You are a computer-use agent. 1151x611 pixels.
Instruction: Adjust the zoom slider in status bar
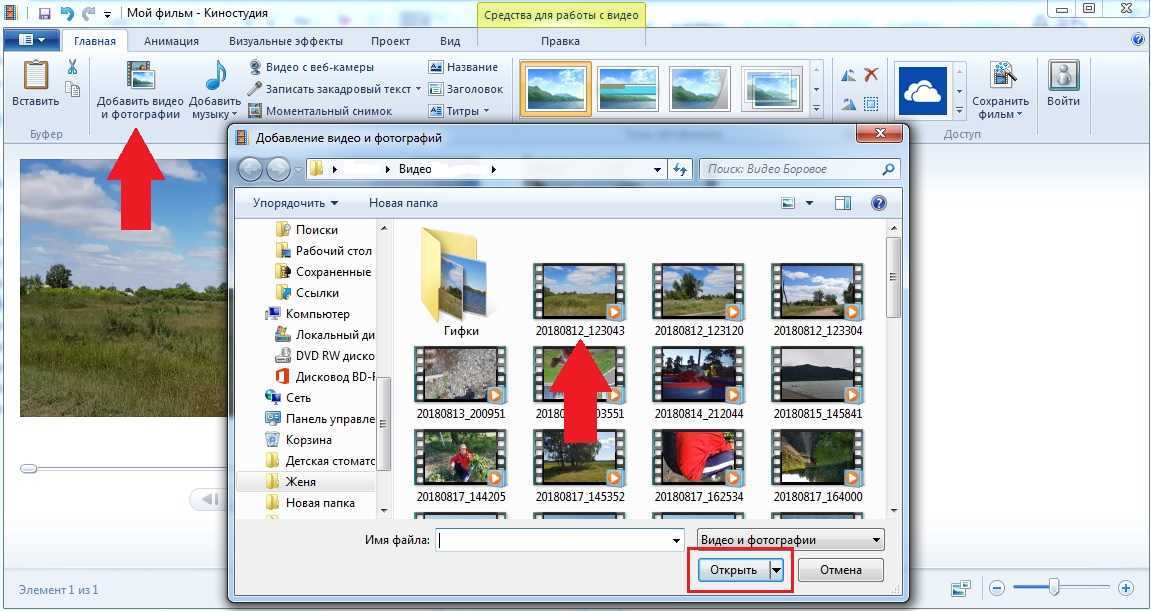coord(1054,587)
